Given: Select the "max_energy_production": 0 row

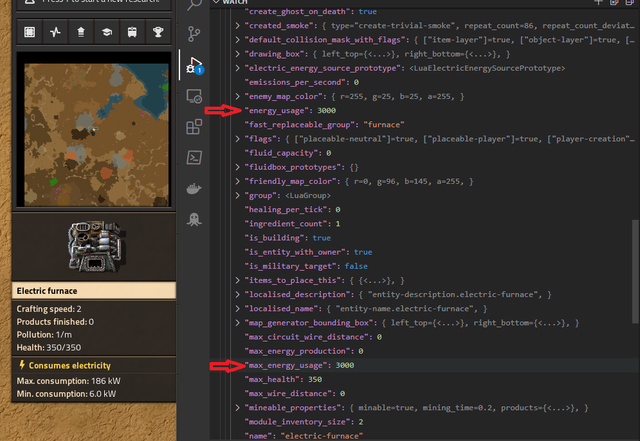Looking at the screenshot, I should click(424, 351).
